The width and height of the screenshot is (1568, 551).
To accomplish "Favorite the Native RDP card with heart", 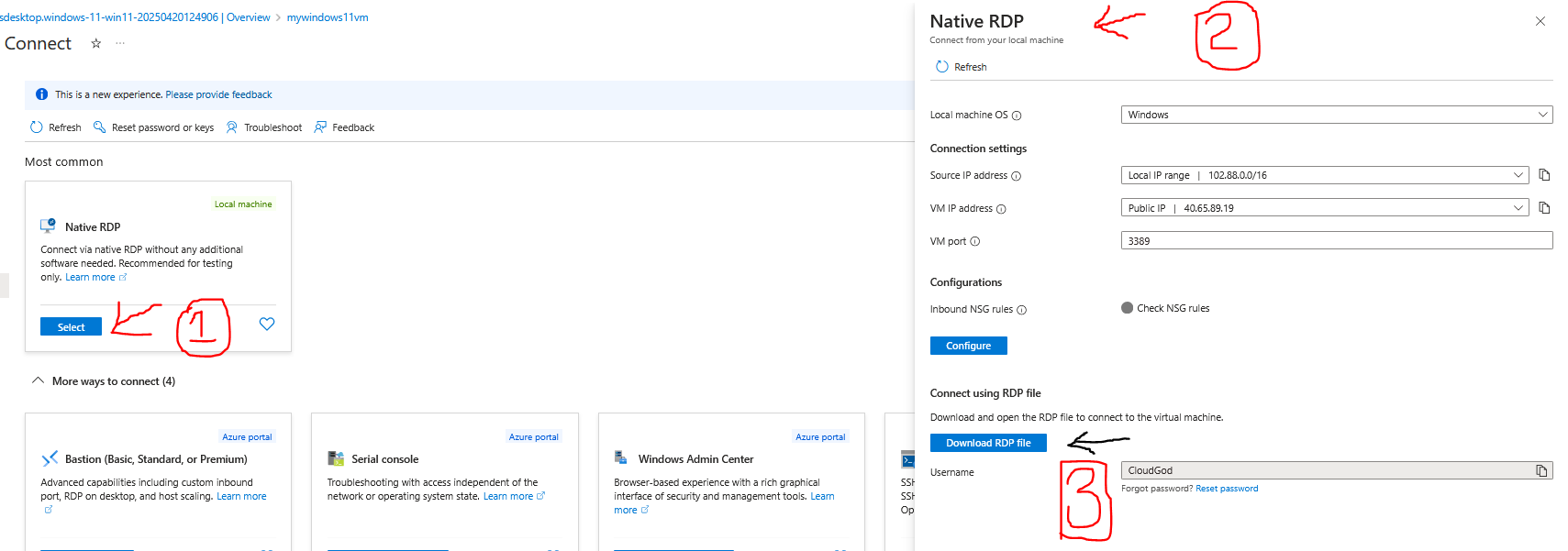I will [x=267, y=324].
